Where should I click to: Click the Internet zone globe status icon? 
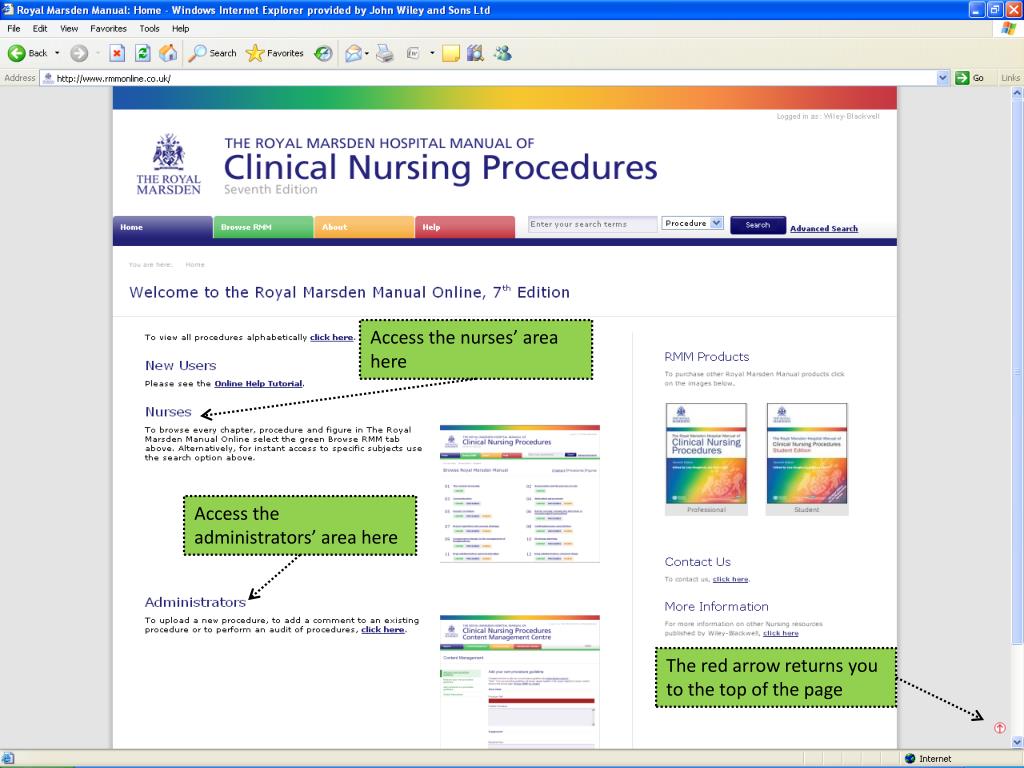click(x=910, y=758)
